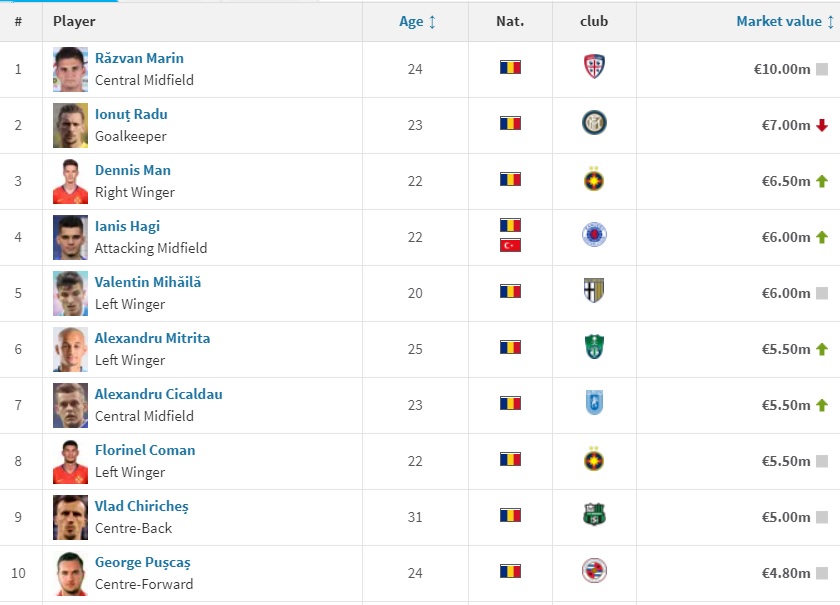Click the club column header
The height and width of the screenshot is (605, 840).
pyautogui.click(x=594, y=21)
